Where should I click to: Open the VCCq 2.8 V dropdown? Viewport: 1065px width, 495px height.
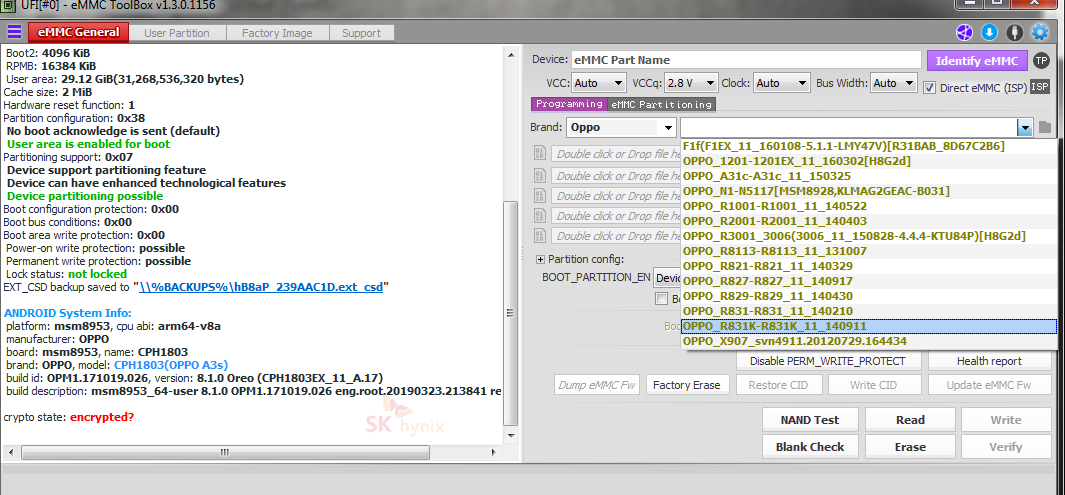pyautogui.click(x=691, y=83)
